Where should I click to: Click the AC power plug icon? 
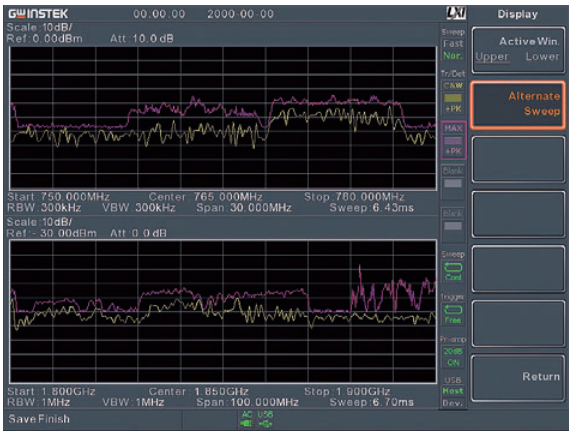[247, 423]
